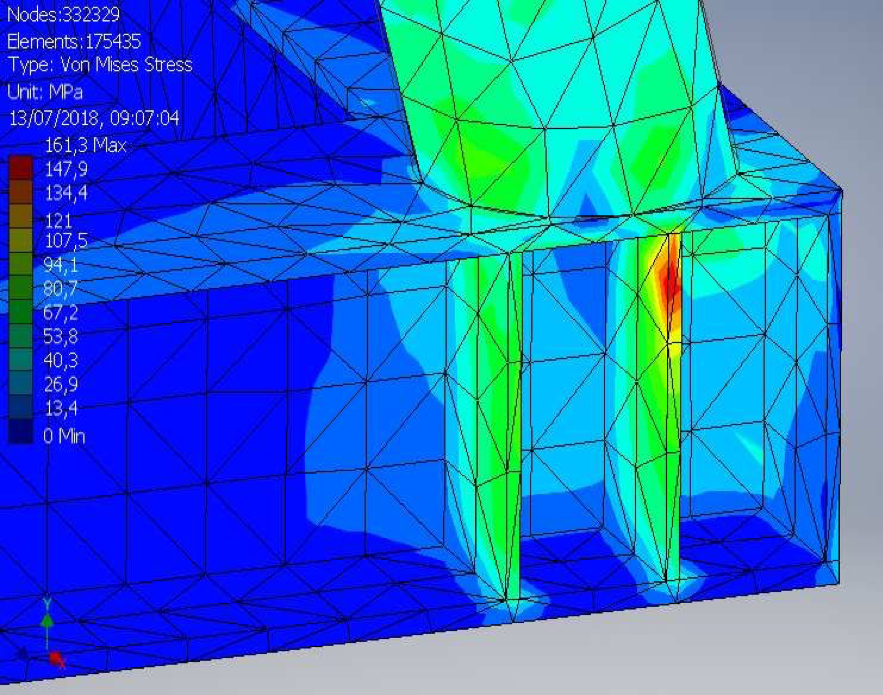The height and width of the screenshot is (695, 883).
Task: Click the red X-axis arrow of the triad
Action: click(57, 658)
